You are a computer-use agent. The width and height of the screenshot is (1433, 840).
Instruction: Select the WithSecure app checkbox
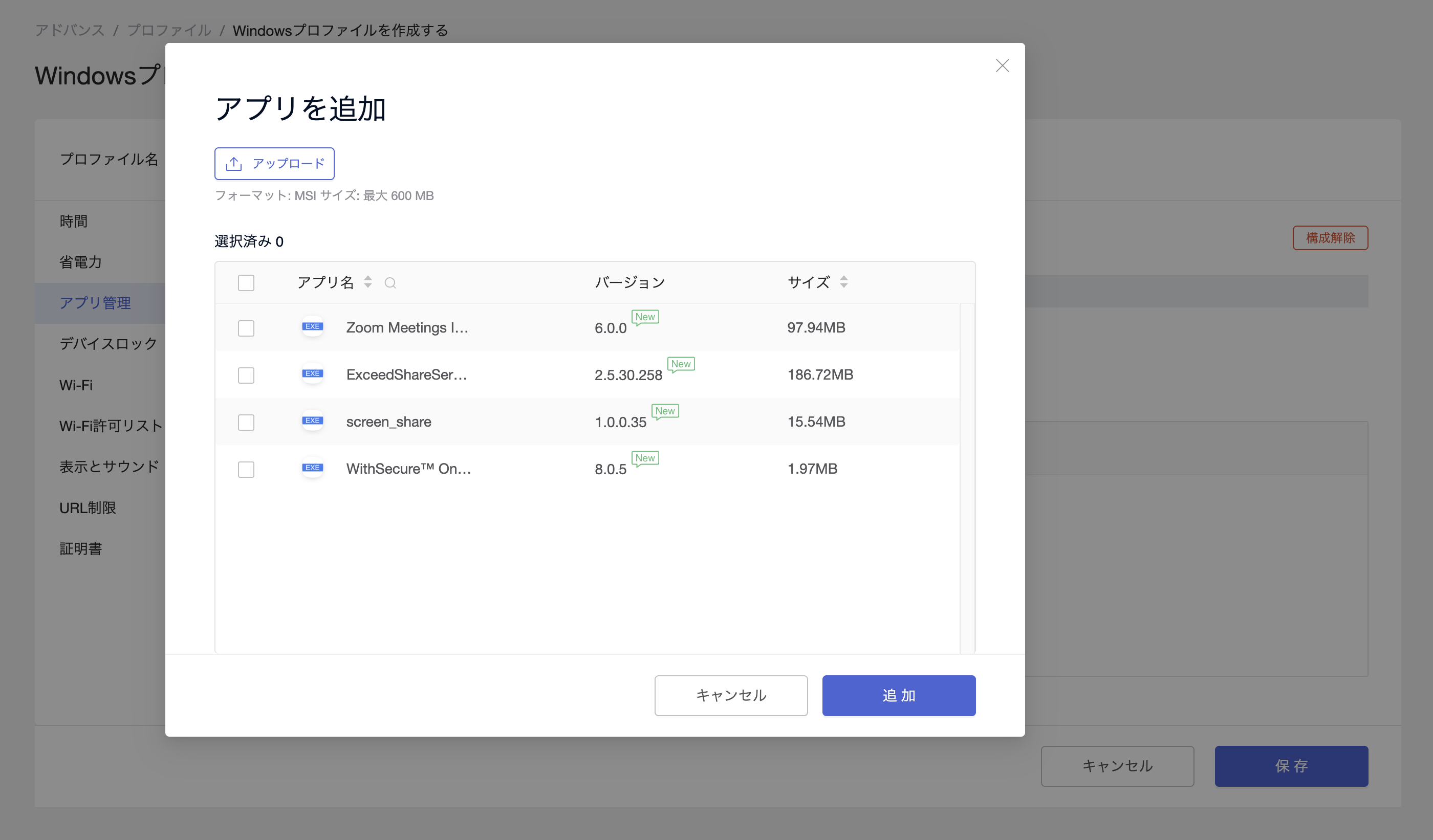coord(246,470)
